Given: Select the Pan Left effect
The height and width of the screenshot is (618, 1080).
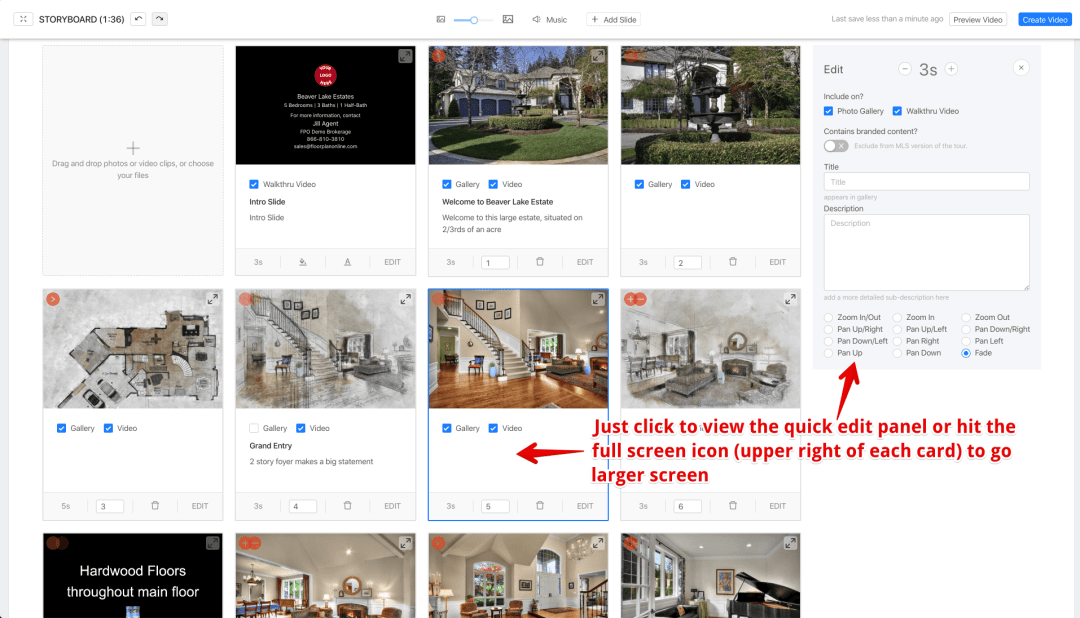Looking at the screenshot, I should (966, 341).
